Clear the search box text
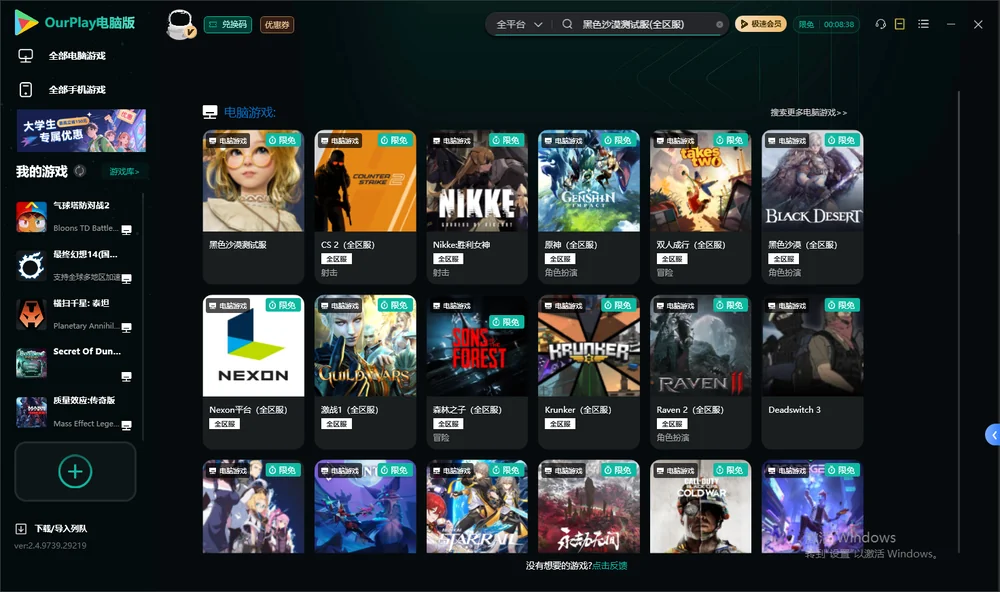Screen dimensions: 1000x592 pyautogui.click(x=719, y=25)
